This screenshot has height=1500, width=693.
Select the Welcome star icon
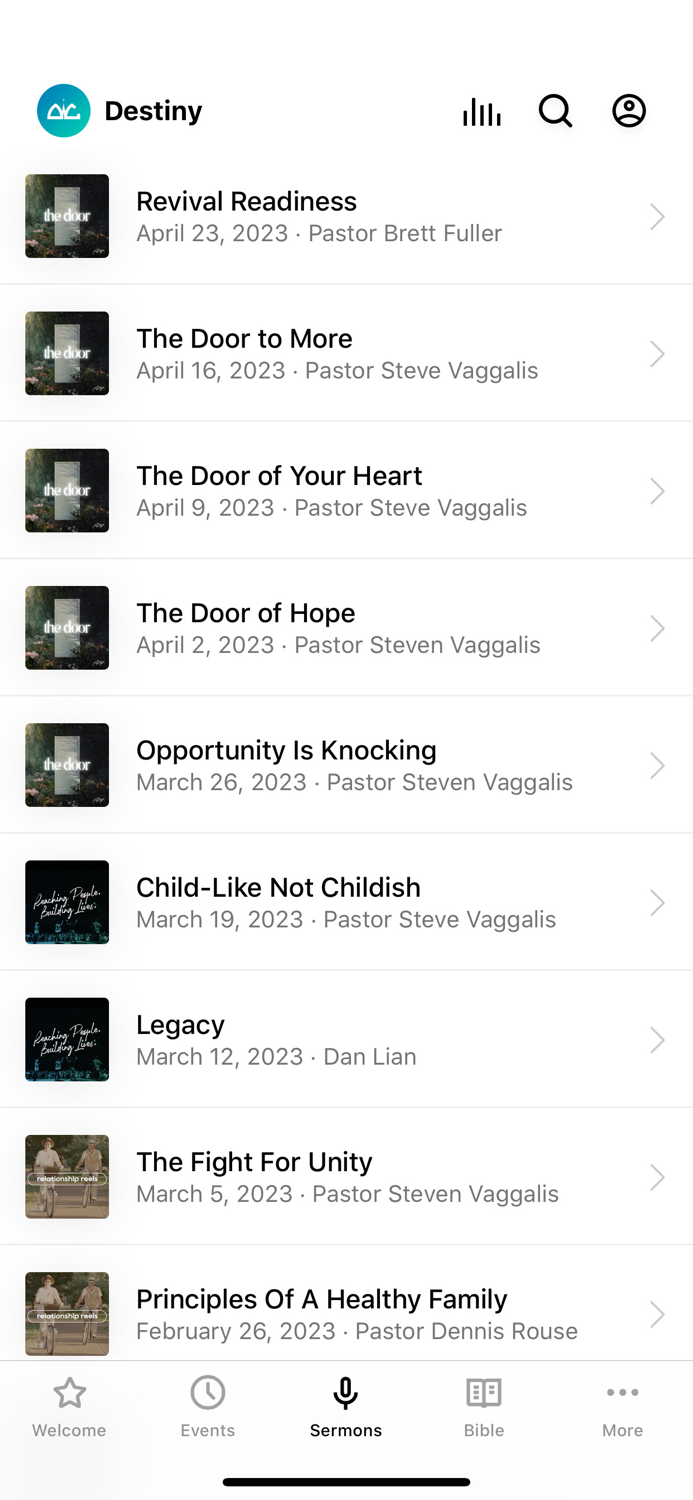tap(68, 1391)
